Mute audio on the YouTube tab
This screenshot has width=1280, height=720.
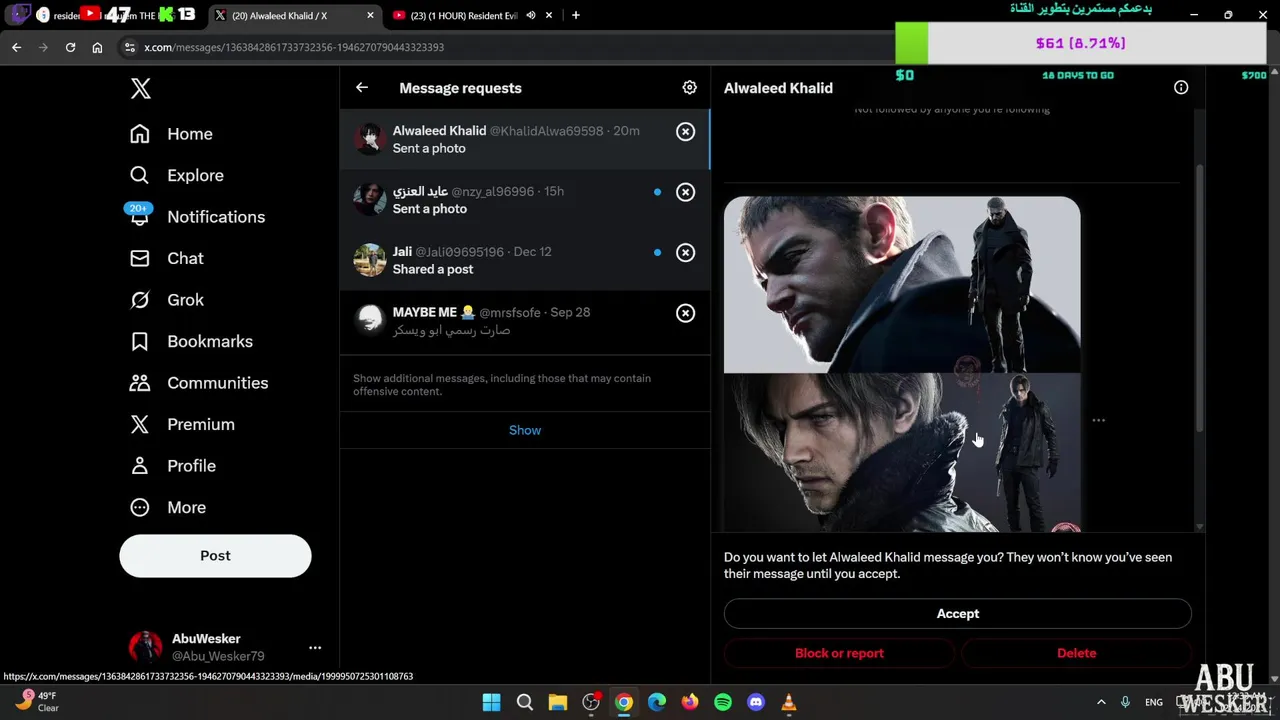pyautogui.click(x=531, y=15)
